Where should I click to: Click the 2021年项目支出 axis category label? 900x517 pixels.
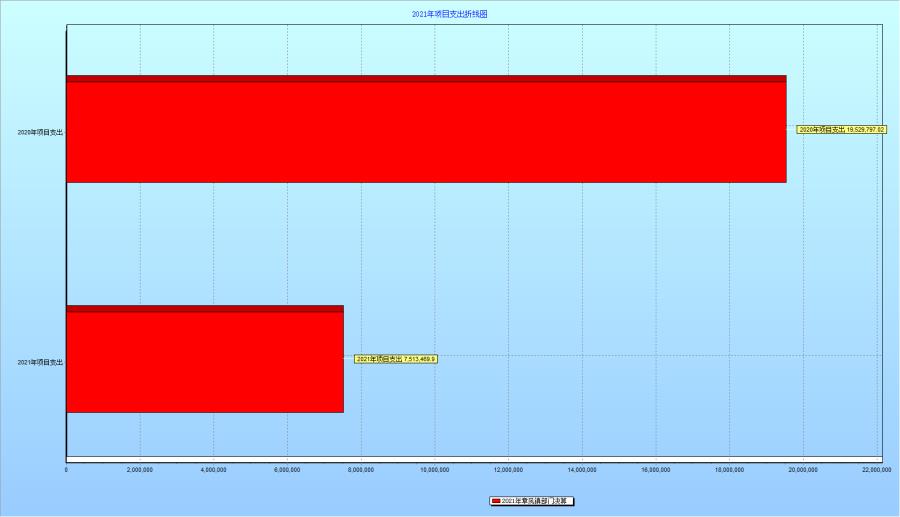pyautogui.click(x=41, y=362)
